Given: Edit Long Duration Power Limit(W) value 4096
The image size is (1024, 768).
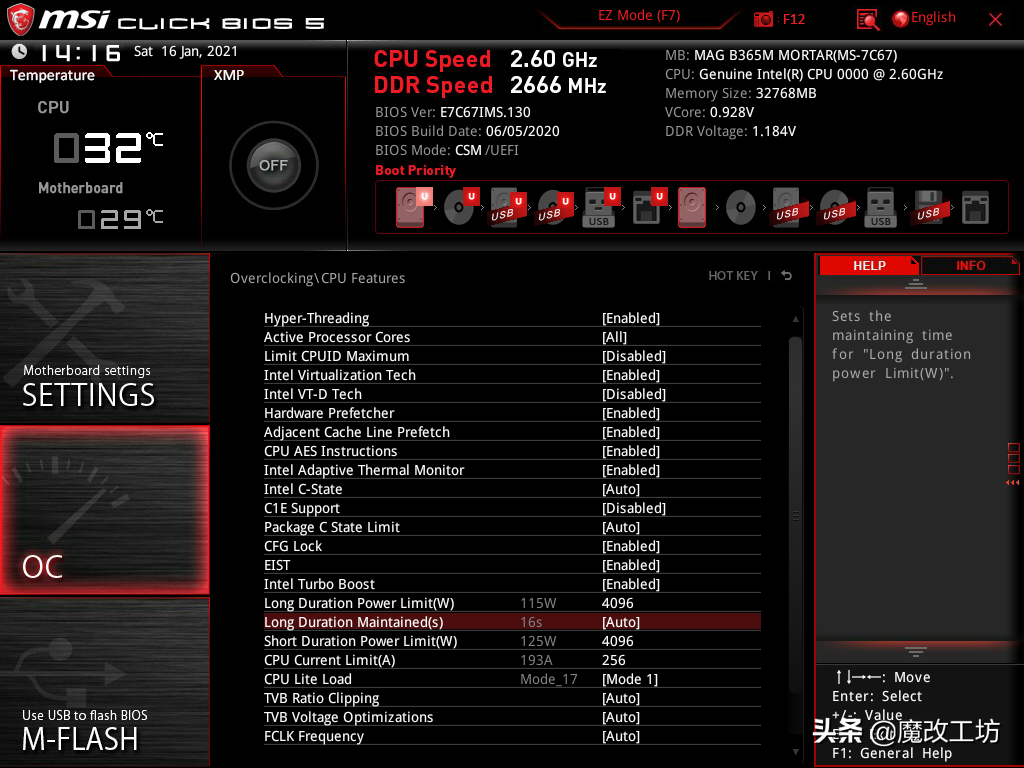Looking at the screenshot, I should 617,603.
